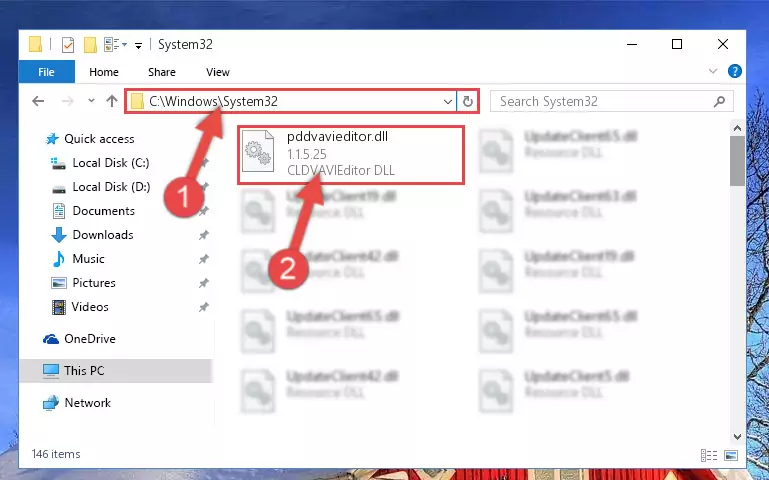Click the pin icon next to Music
Screen dimensions: 769x480
[204, 259]
